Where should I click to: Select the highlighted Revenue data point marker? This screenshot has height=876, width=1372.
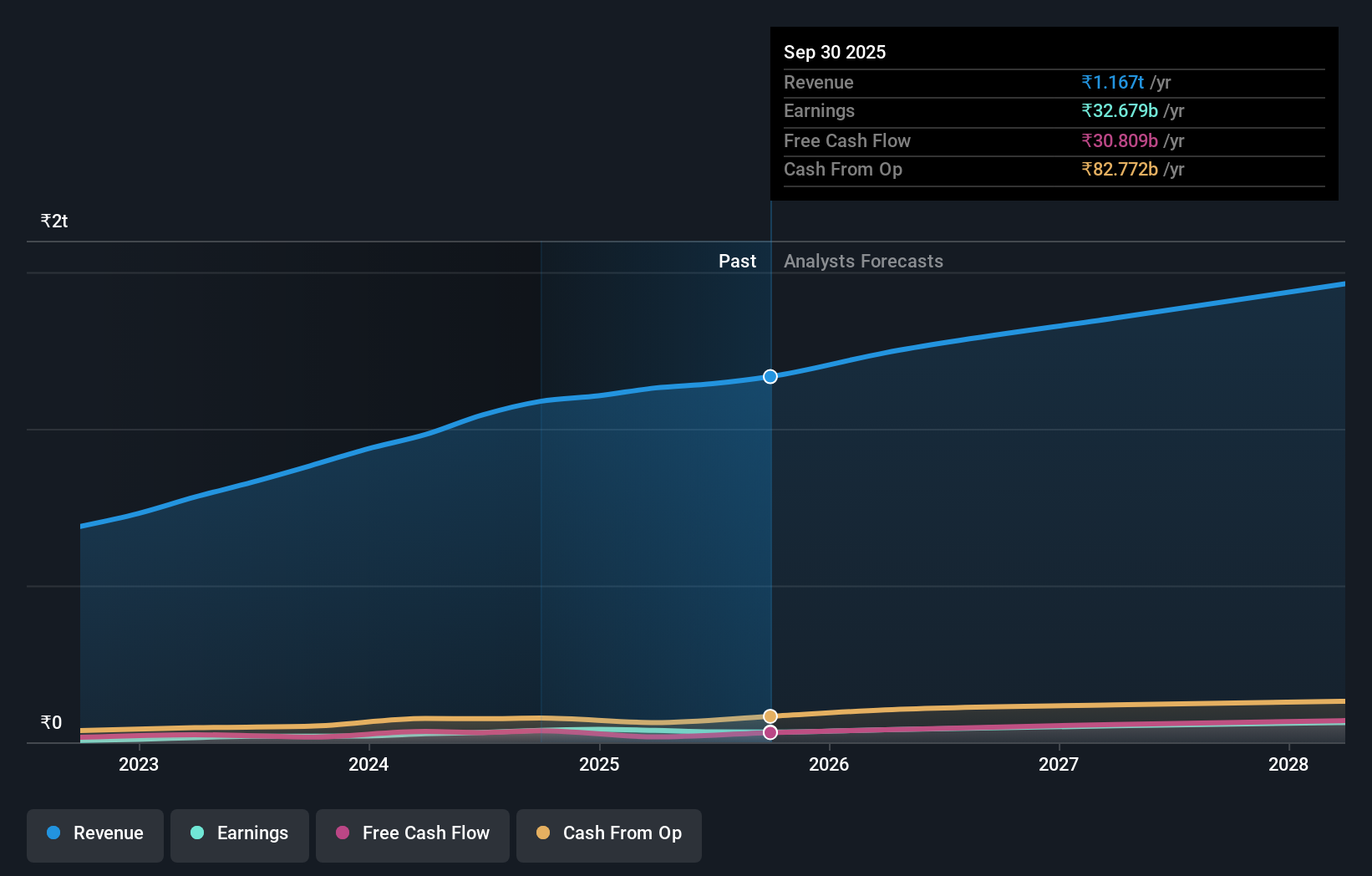(770, 376)
